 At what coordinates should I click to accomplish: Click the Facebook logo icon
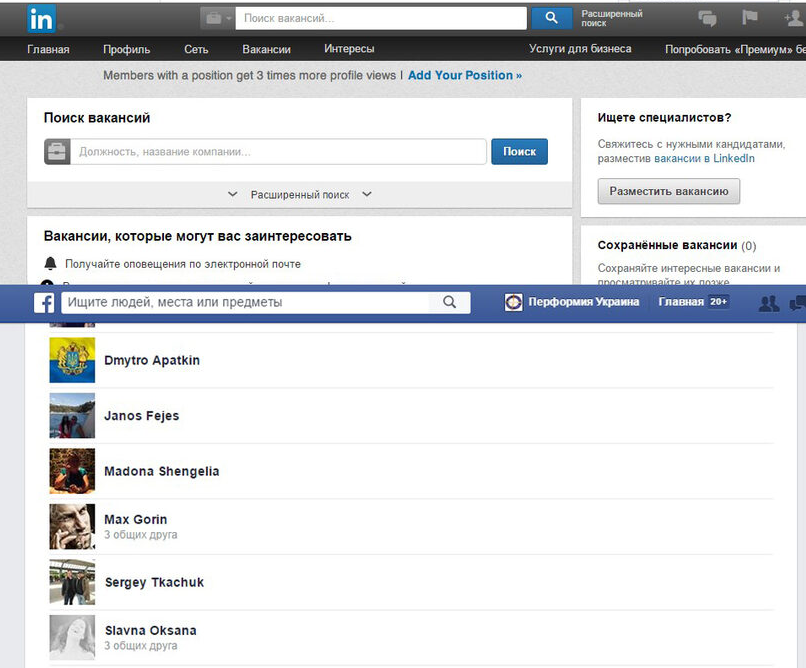tap(44, 302)
